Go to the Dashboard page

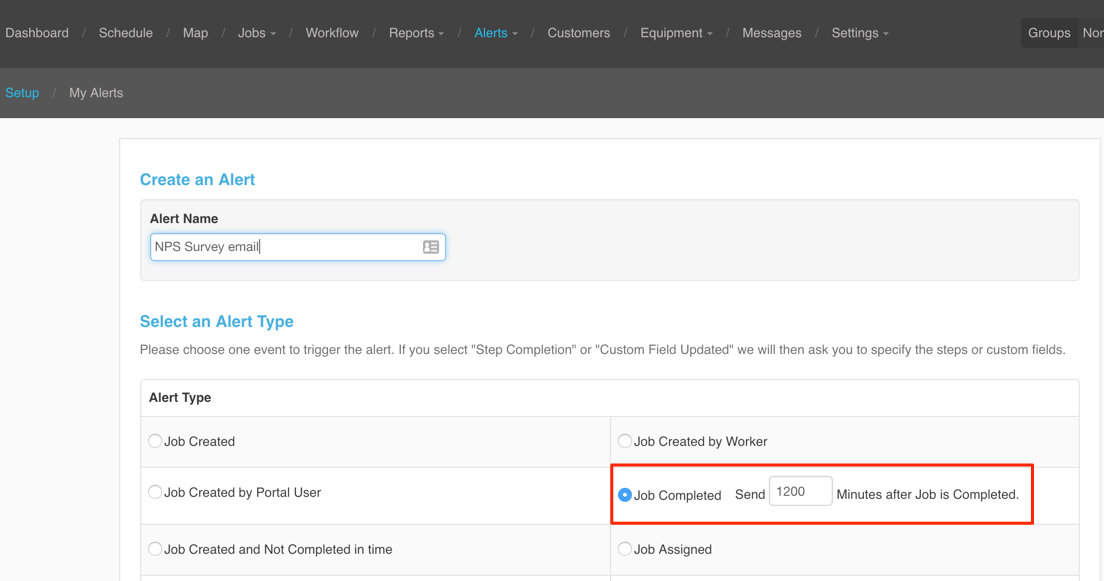click(x=37, y=33)
